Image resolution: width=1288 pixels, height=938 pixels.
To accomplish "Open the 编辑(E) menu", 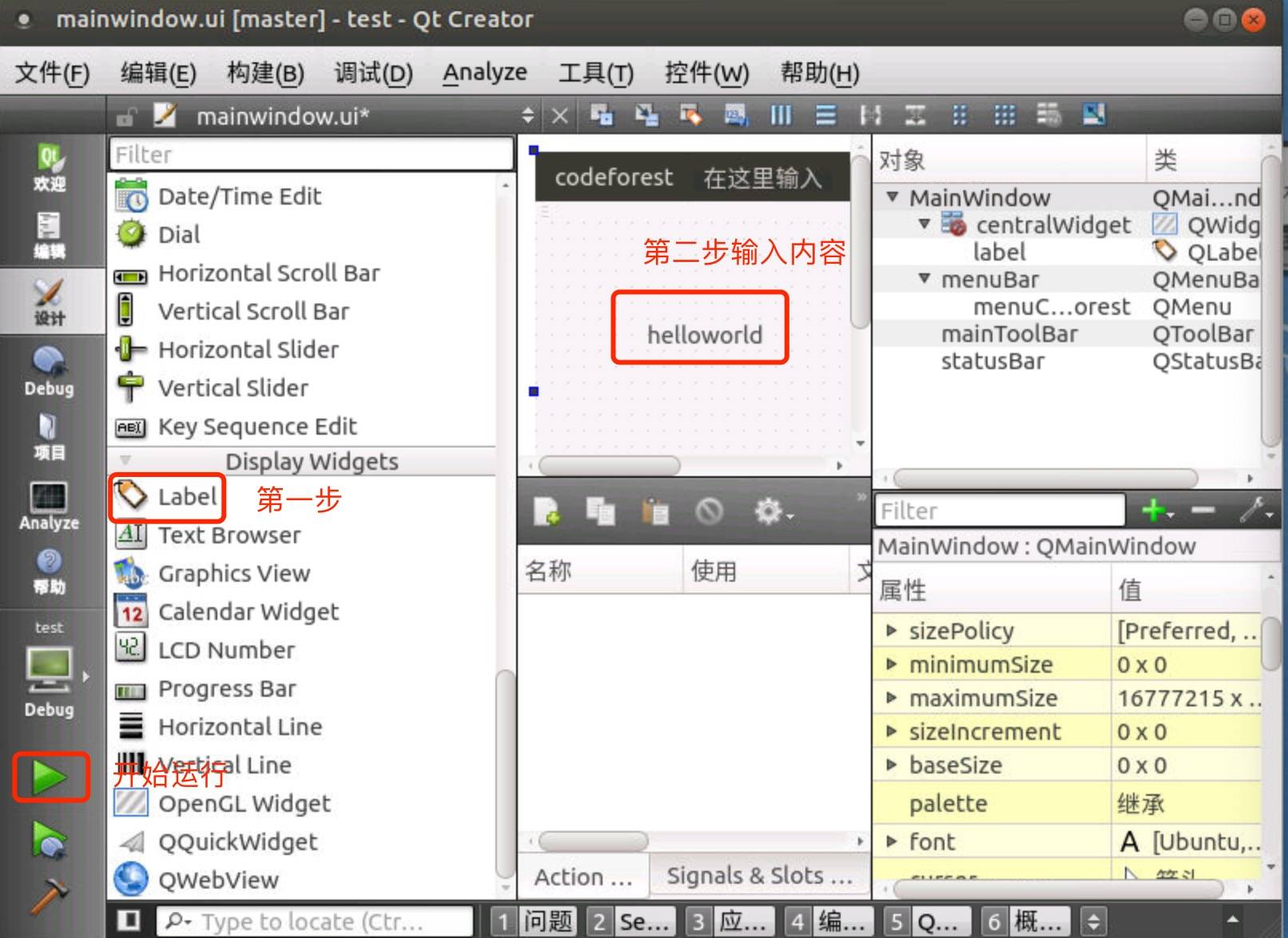I will tap(158, 73).
